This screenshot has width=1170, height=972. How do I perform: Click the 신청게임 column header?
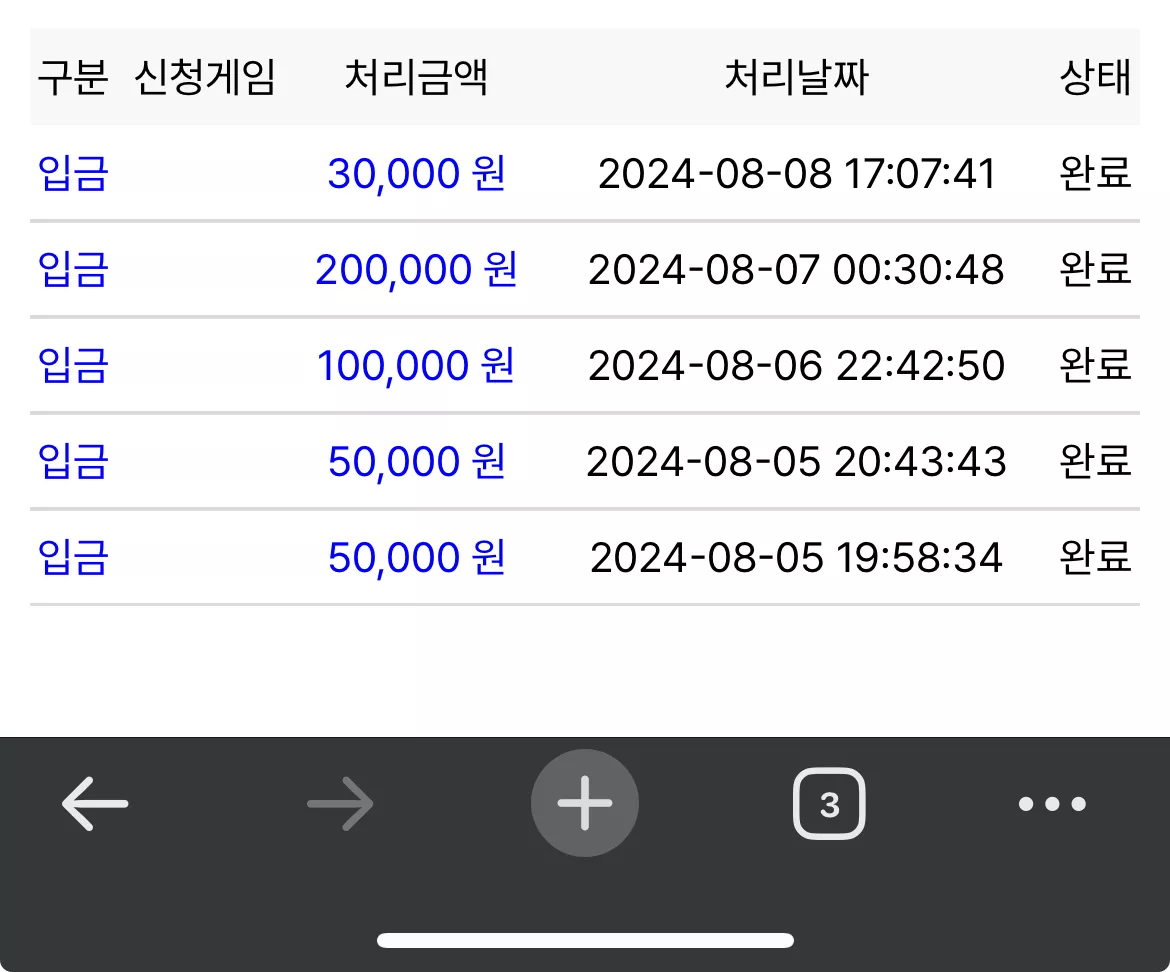tap(204, 78)
